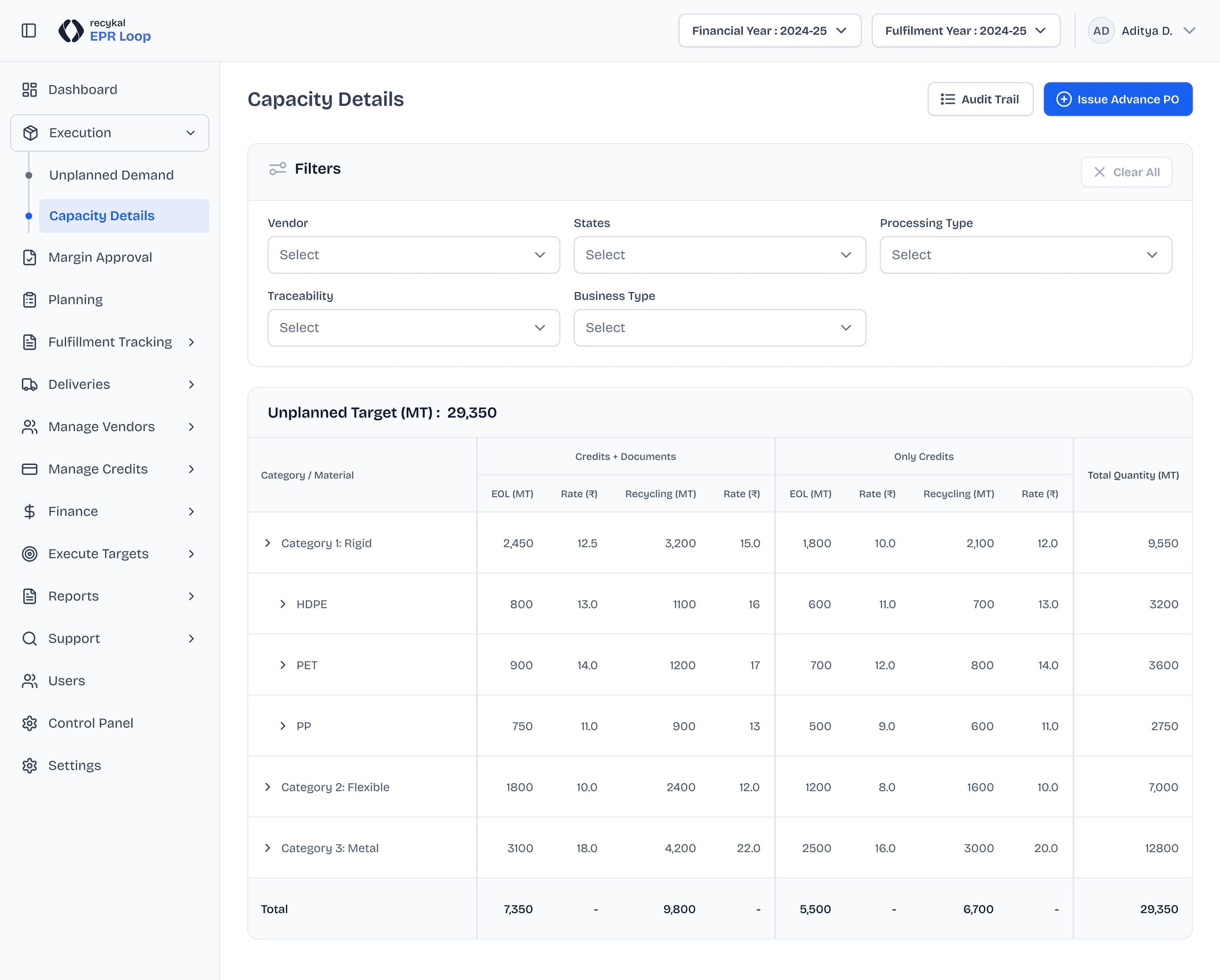This screenshot has height=980, width=1220.
Task: Click the Control Panel gear icon
Action: point(29,723)
